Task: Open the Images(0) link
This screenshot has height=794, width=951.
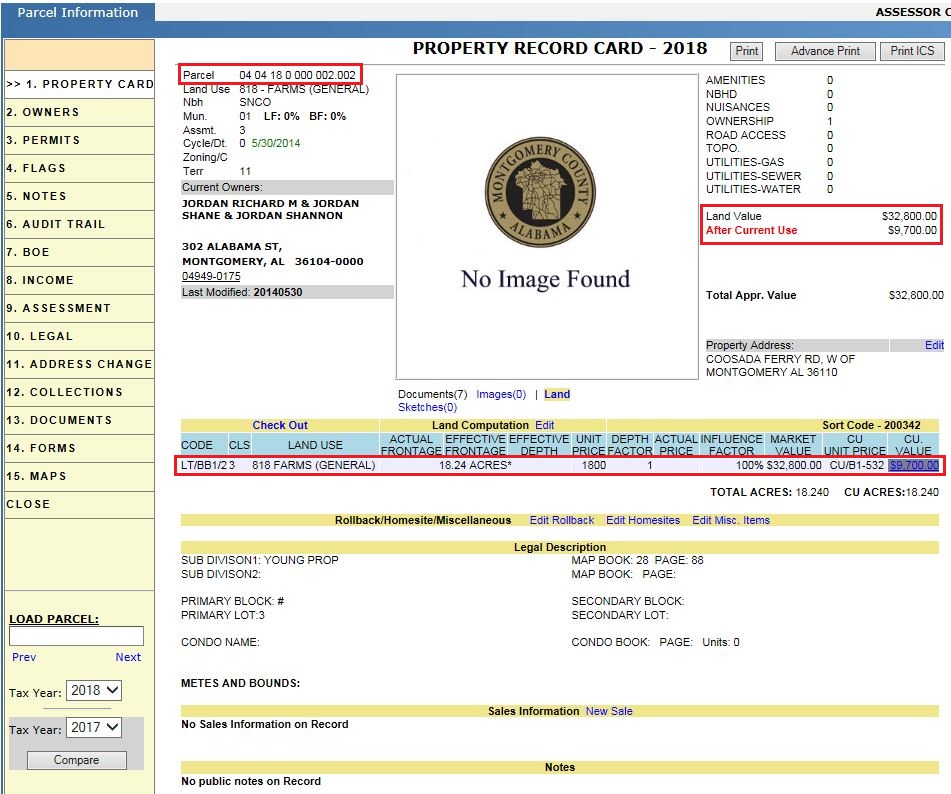Action: pyautogui.click(x=501, y=394)
